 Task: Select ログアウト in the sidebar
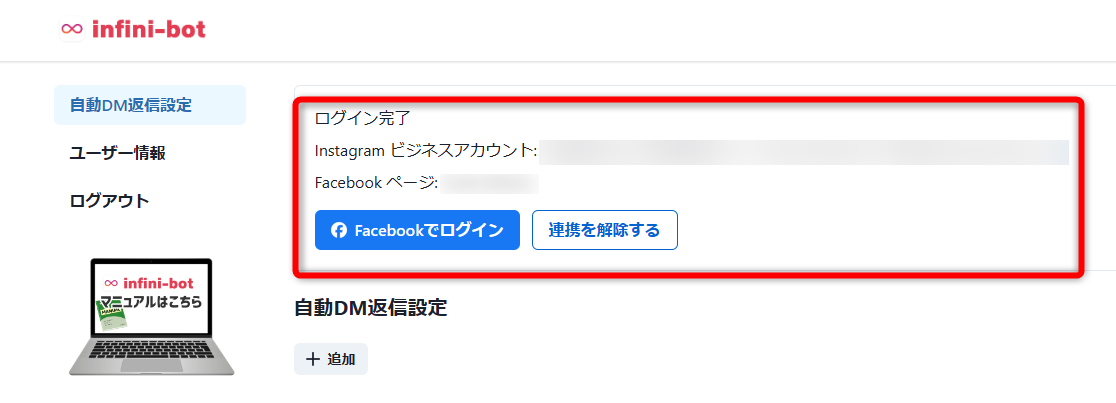[x=110, y=201]
